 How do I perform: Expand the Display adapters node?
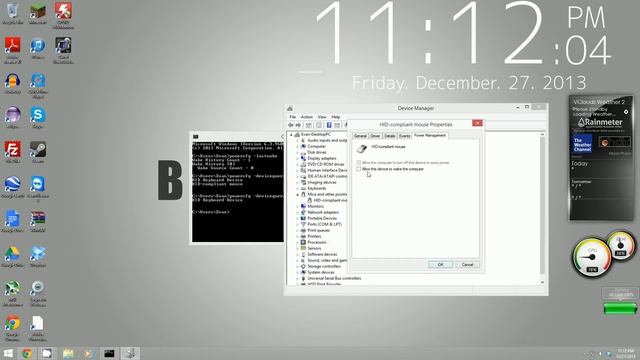click(298, 158)
